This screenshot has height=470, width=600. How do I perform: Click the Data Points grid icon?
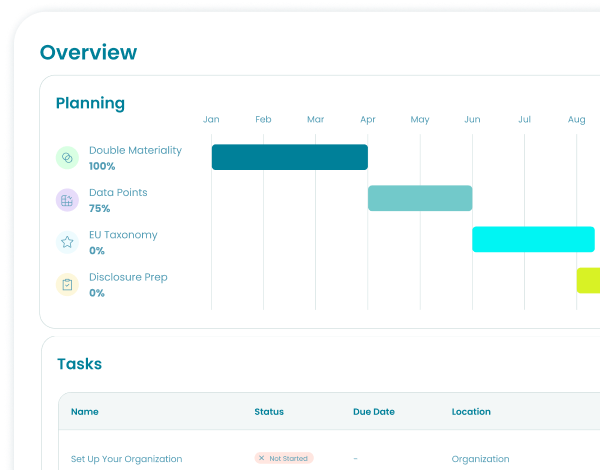click(x=67, y=200)
